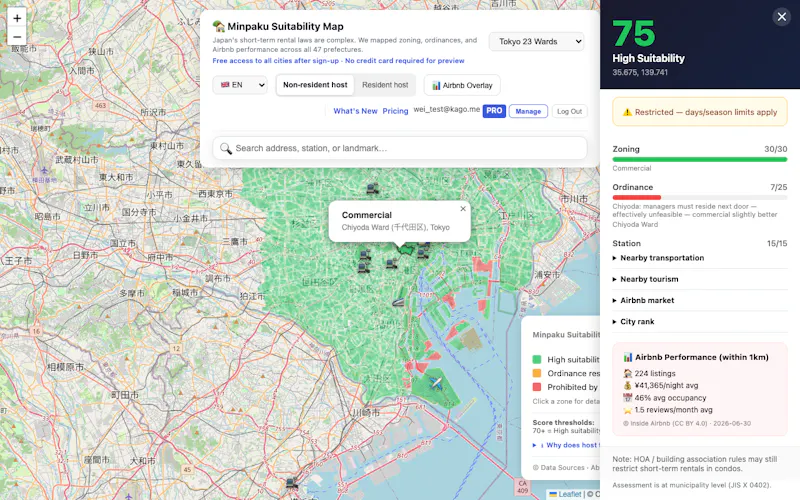Click the '1.5 reviews/month avg' text

(673, 410)
